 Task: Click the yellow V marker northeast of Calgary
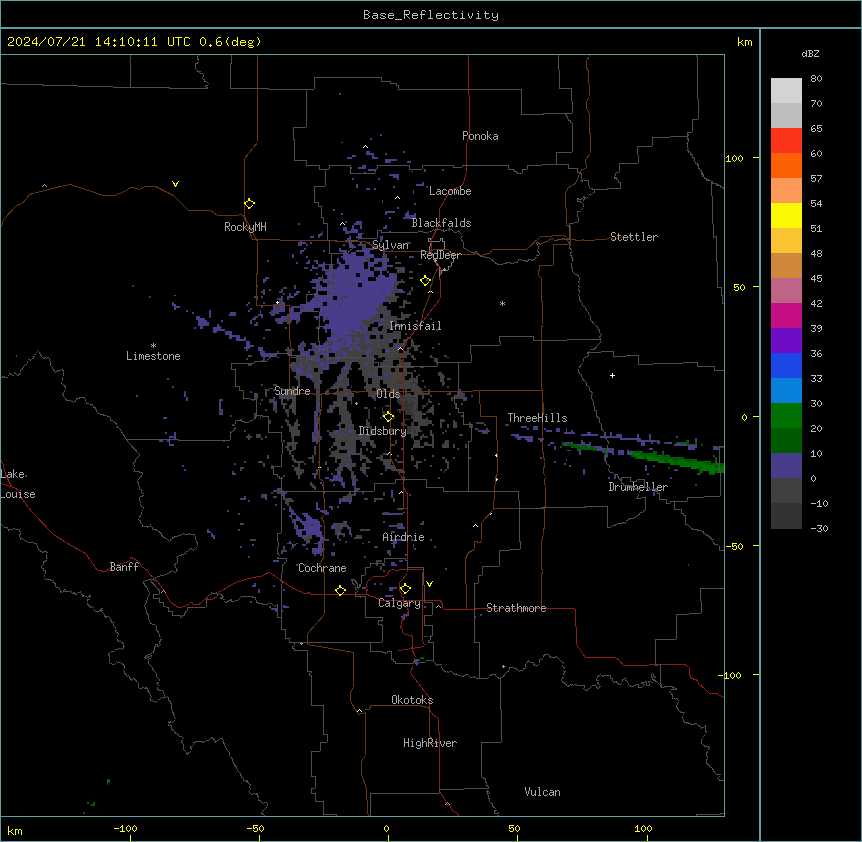(x=429, y=584)
